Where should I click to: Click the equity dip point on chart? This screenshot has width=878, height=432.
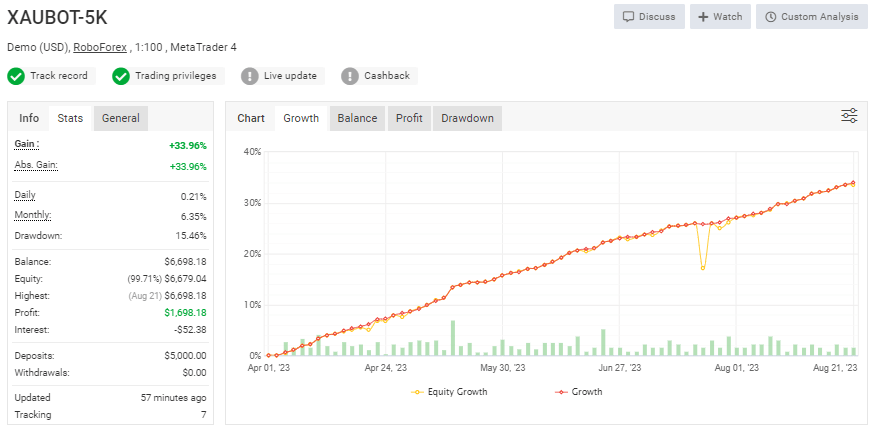click(x=703, y=268)
